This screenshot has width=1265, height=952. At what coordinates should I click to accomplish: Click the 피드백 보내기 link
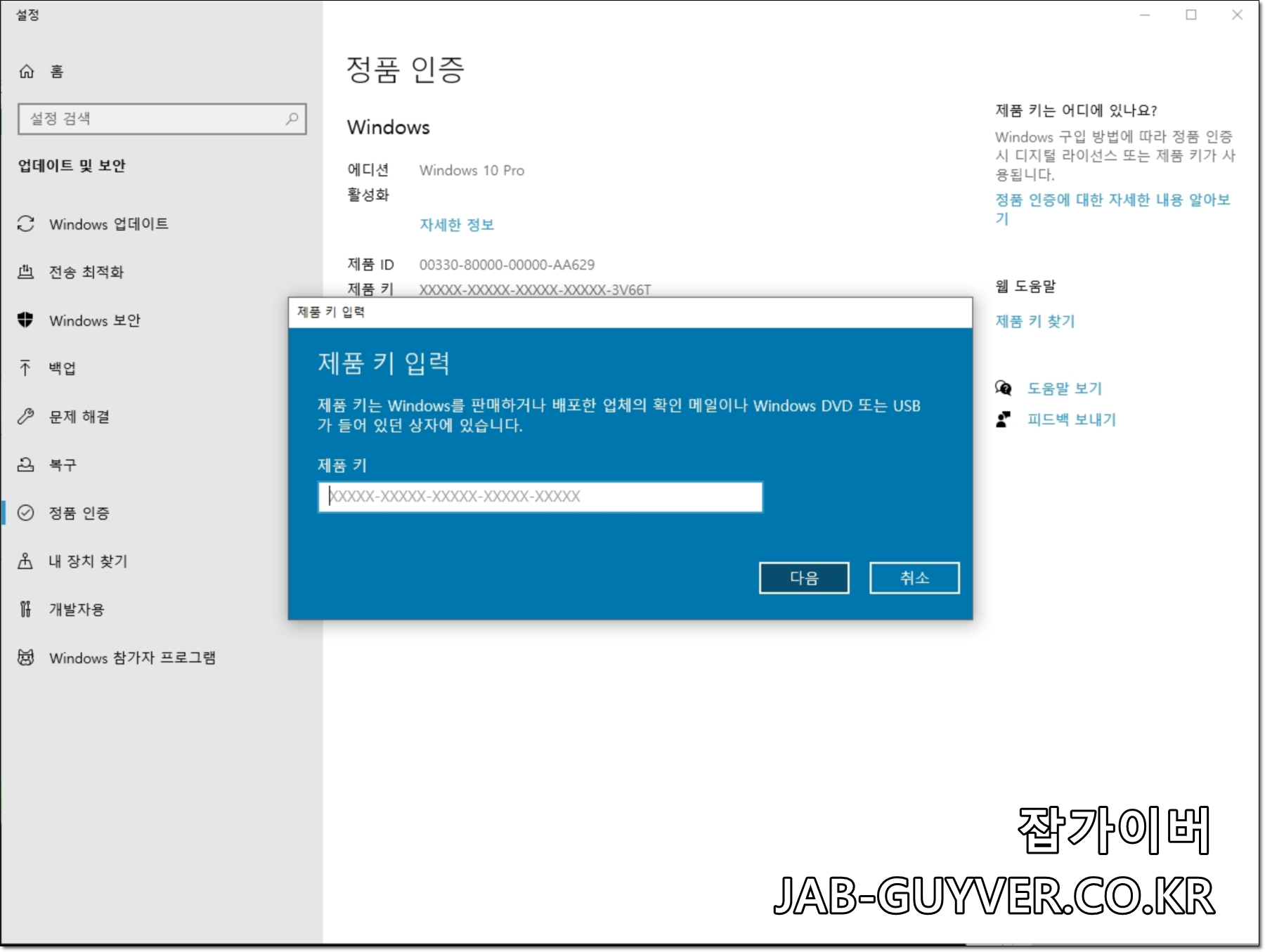(1072, 419)
